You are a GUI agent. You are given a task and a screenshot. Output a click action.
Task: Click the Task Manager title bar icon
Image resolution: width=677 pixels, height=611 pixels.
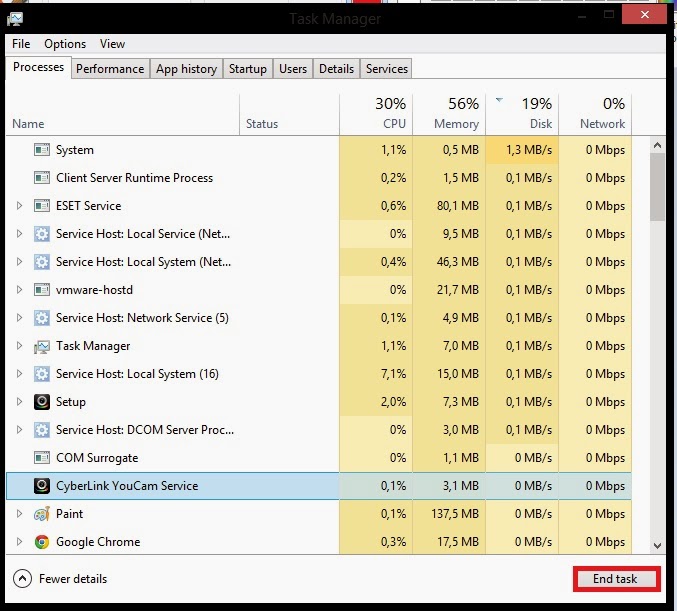point(15,19)
